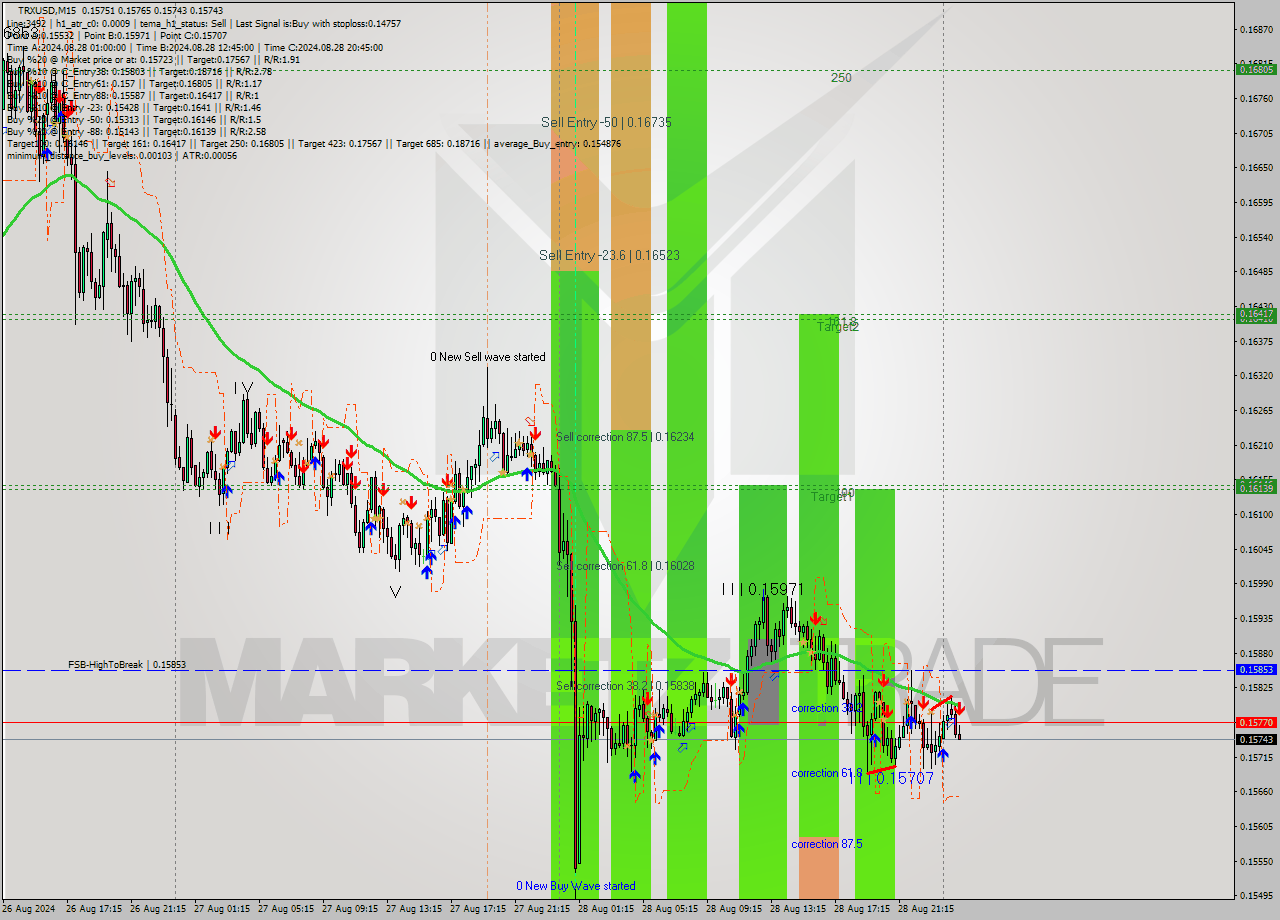Click the blue 'correction 61.8' label
The image size is (1280, 920).
[x=827, y=773]
